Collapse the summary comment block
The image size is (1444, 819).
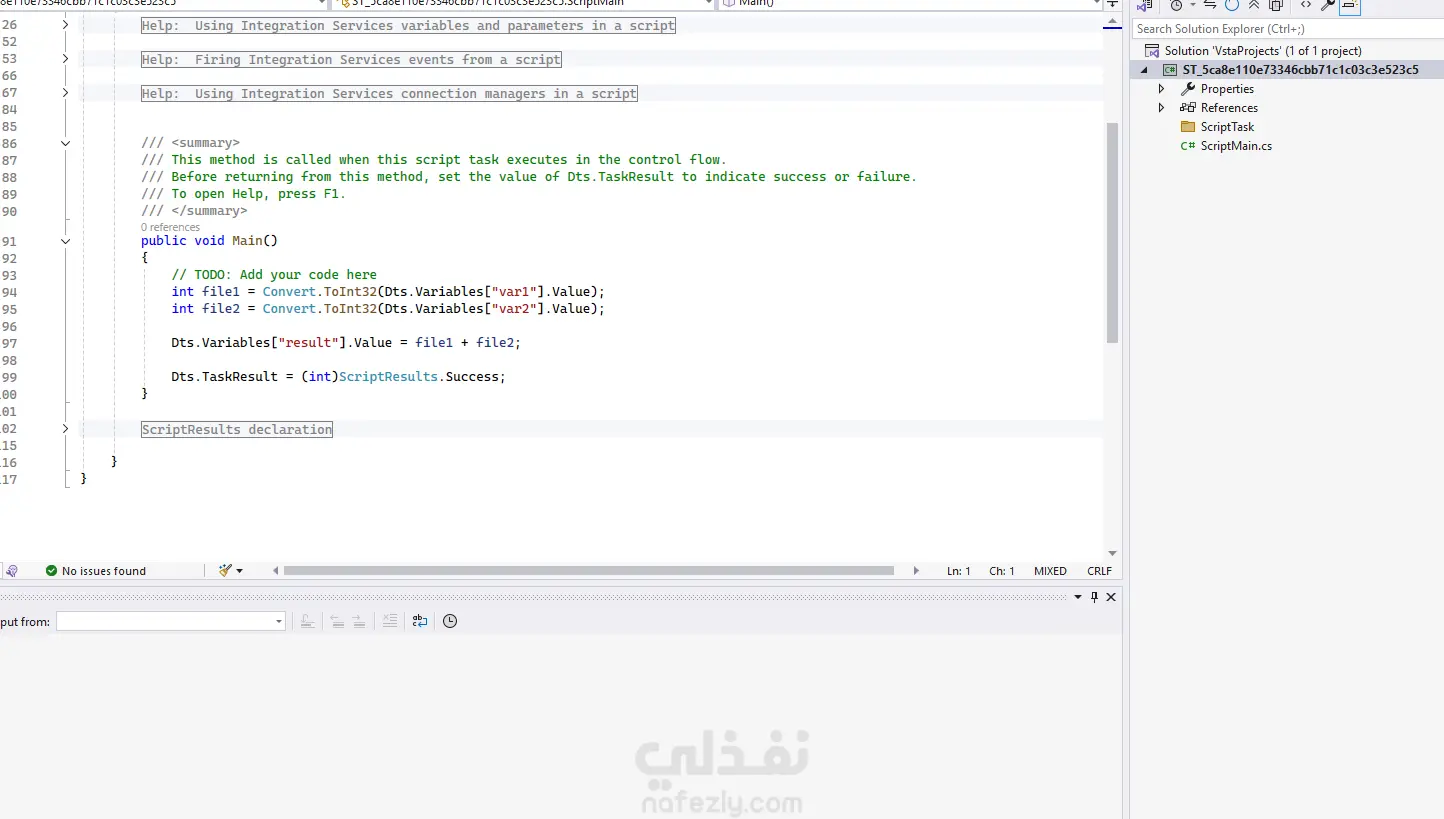(x=65, y=143)
